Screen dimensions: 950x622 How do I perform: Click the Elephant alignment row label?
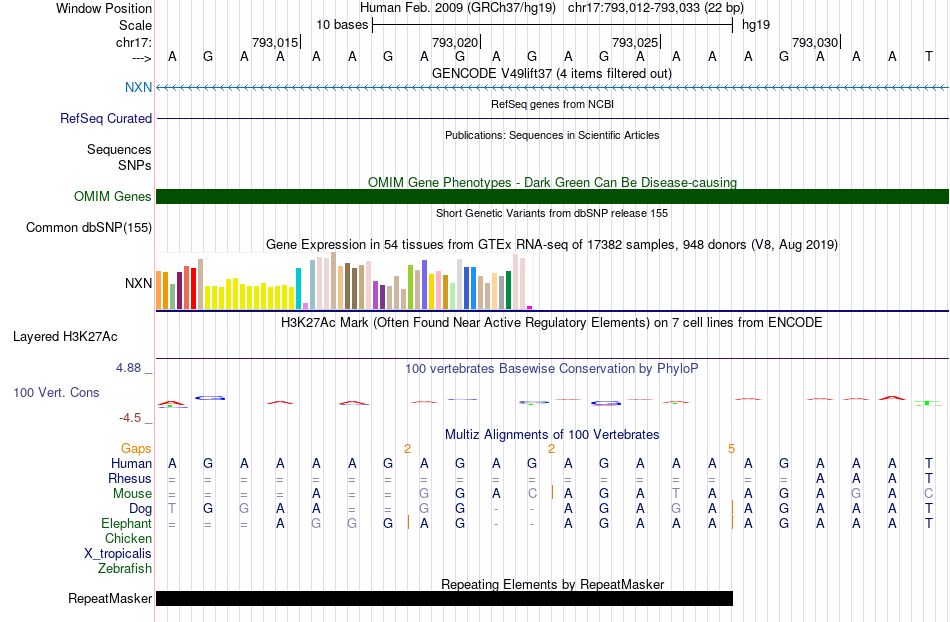click(127, 523)
